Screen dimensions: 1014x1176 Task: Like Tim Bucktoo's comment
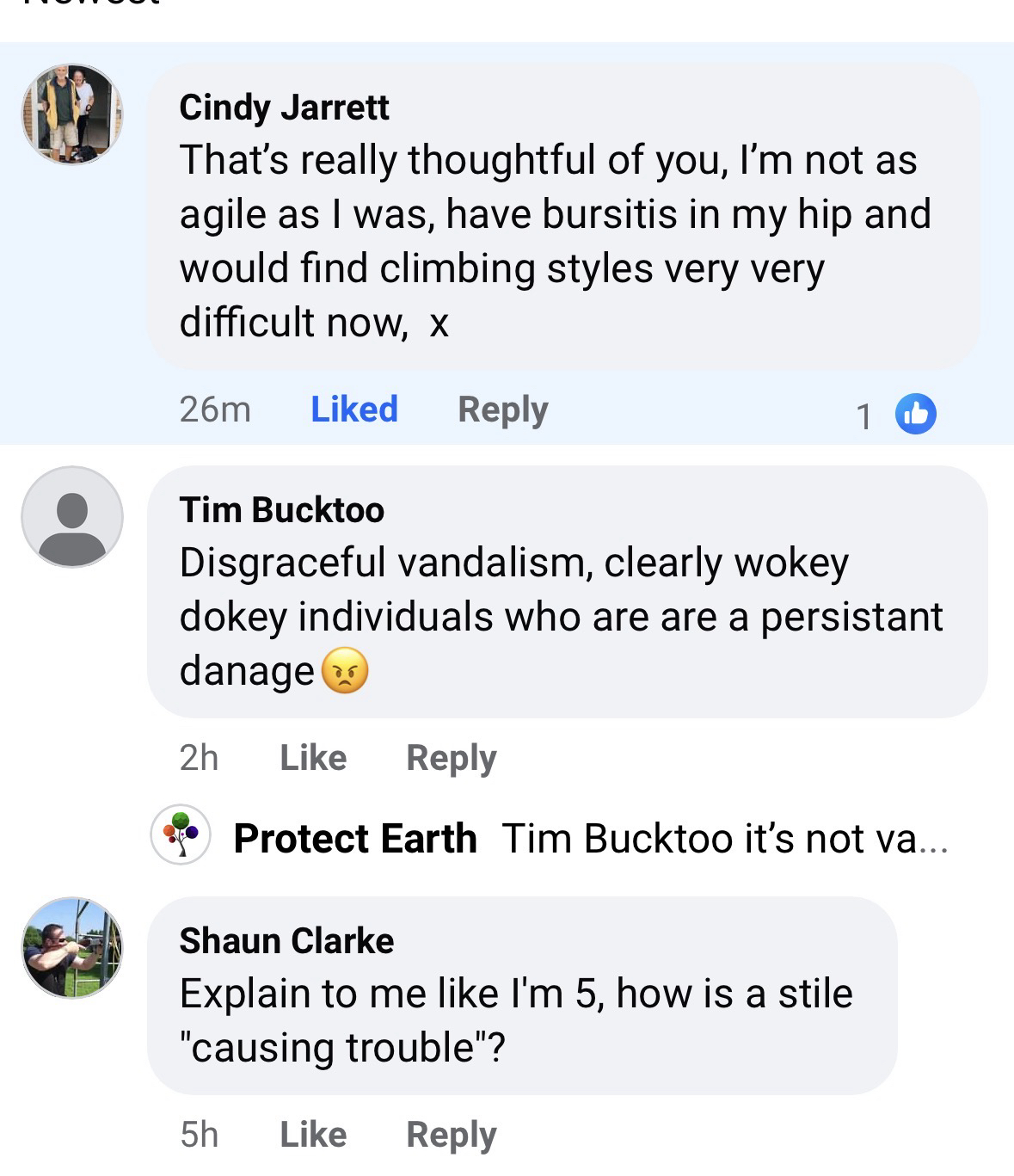click(313, 758)
